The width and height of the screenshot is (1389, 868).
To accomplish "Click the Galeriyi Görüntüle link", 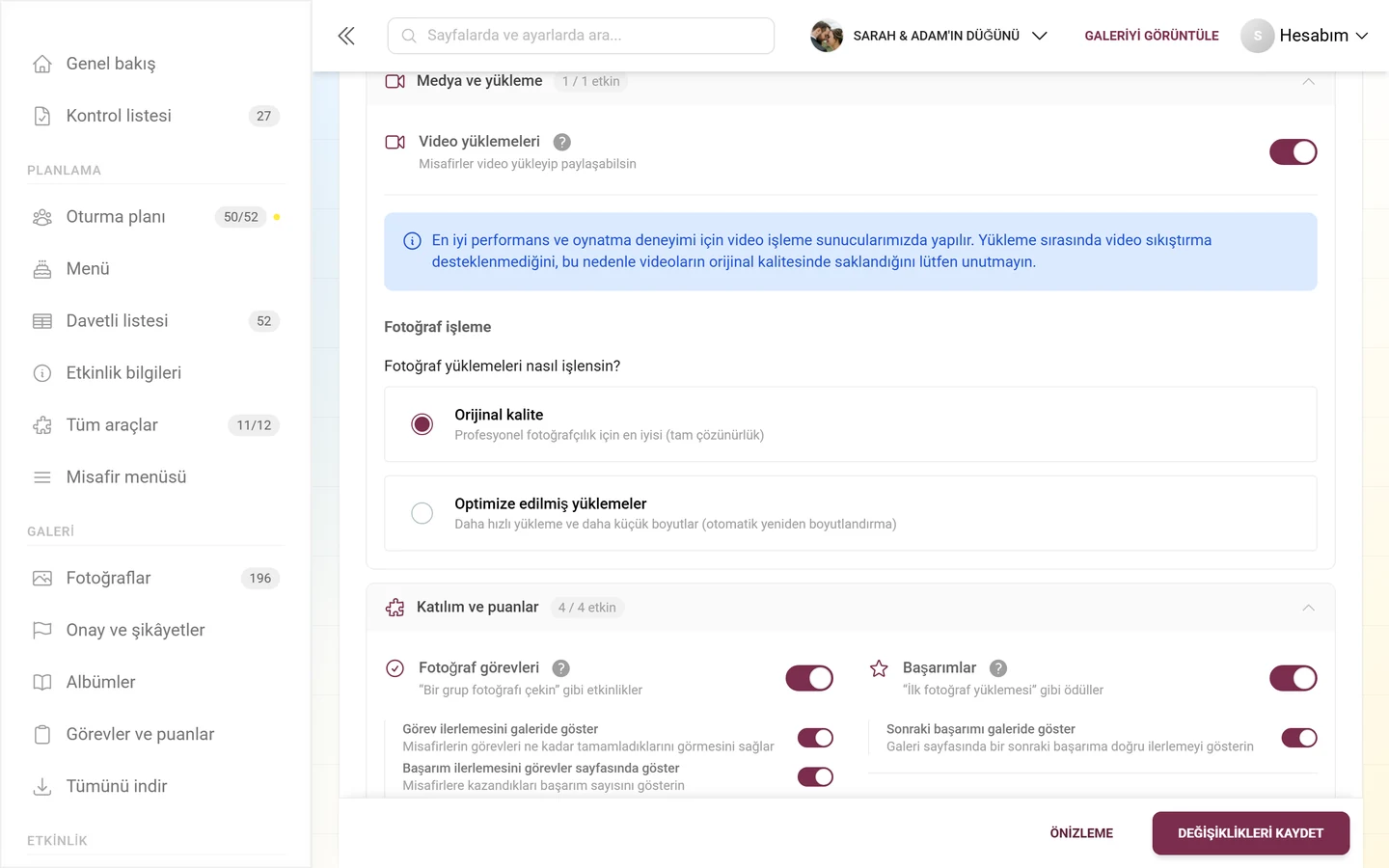I will (x=1152, y=36).
